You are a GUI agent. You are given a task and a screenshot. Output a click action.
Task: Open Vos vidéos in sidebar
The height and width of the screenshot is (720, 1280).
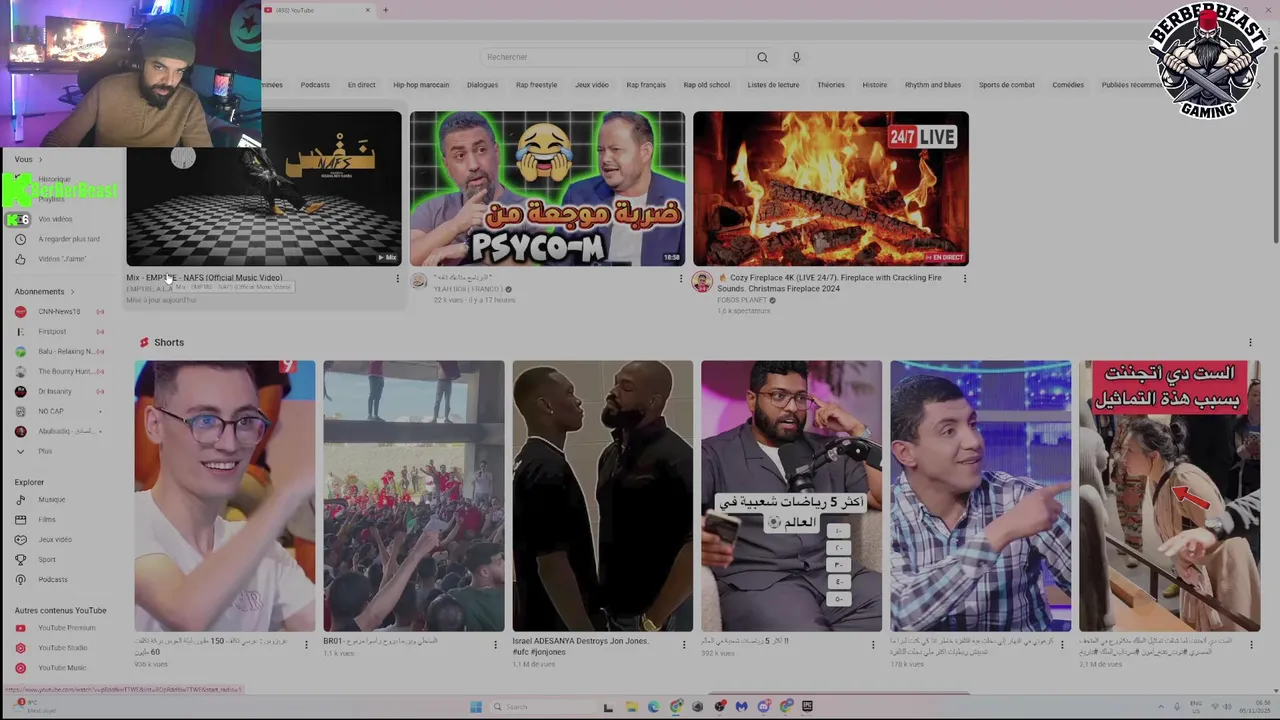pyautogui.click(x=55, y=219)
